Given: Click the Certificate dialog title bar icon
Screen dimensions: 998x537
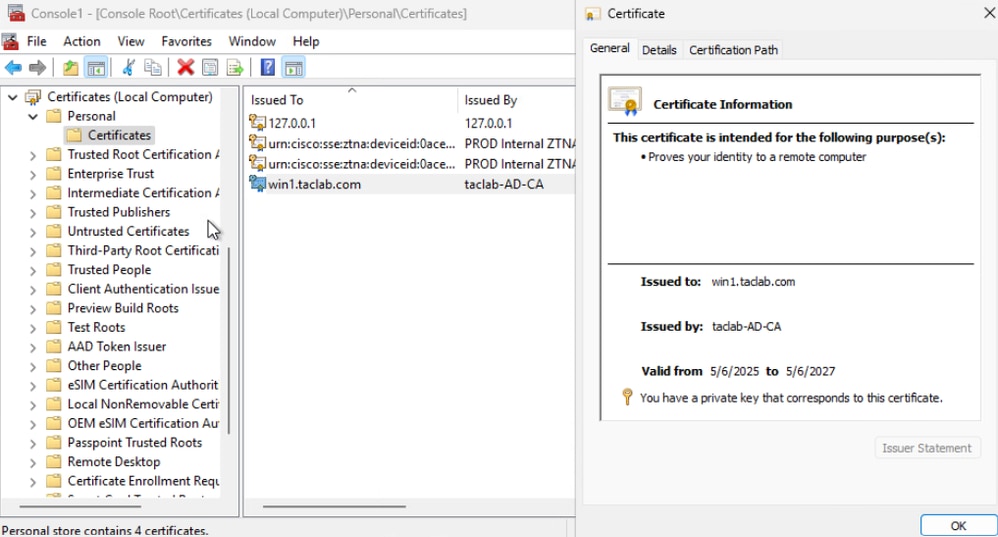Looking at the screenshot, I should 593,14.
